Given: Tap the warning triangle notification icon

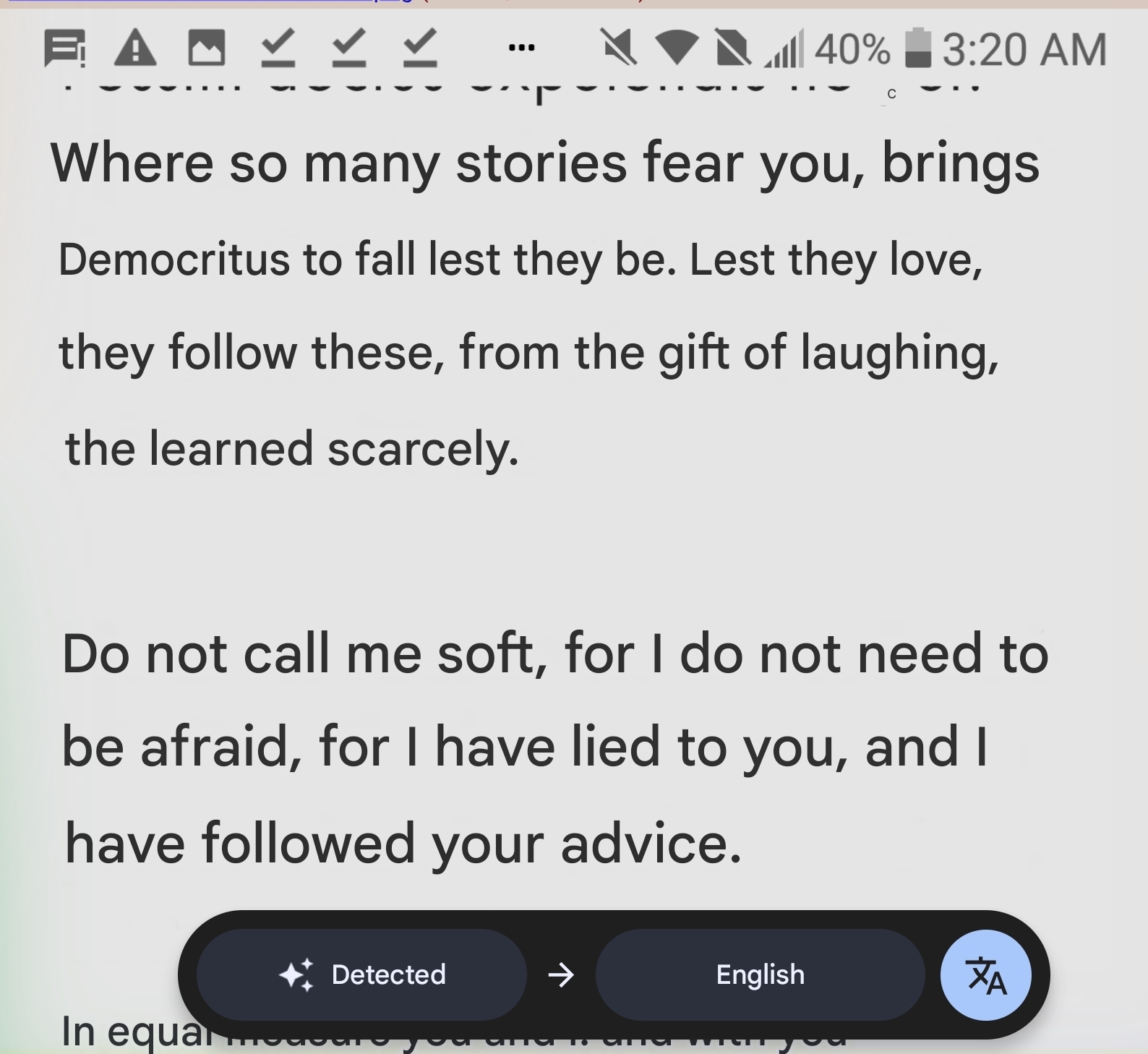Looking at the screenshot, I should (x=135, y=48).
